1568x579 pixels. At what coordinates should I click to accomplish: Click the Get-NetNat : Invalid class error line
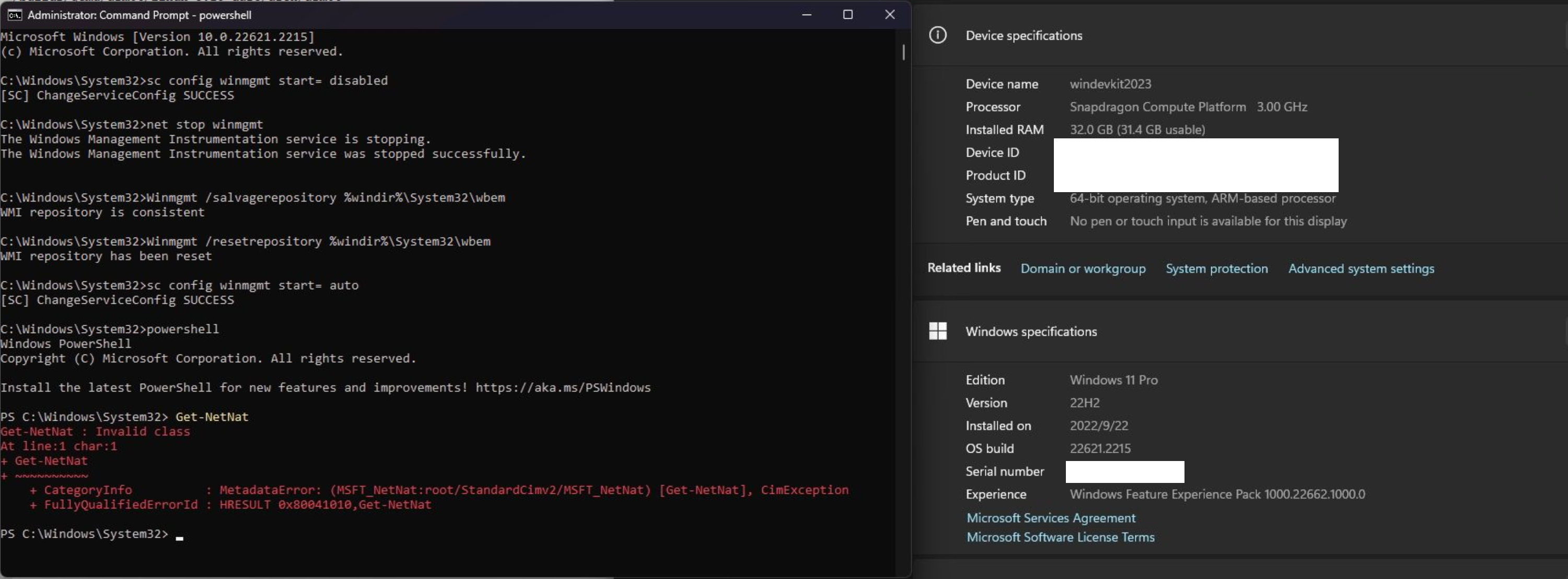point(95,431)
